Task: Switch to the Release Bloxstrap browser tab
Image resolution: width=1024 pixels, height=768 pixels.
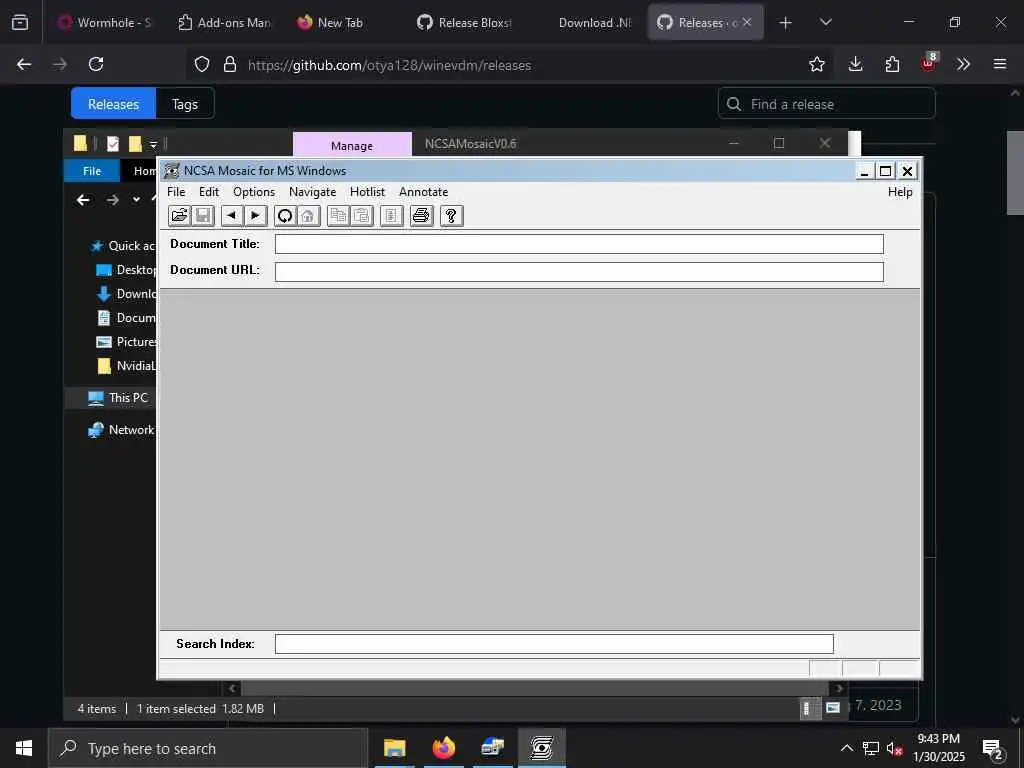Action: (x=465, y=23)
